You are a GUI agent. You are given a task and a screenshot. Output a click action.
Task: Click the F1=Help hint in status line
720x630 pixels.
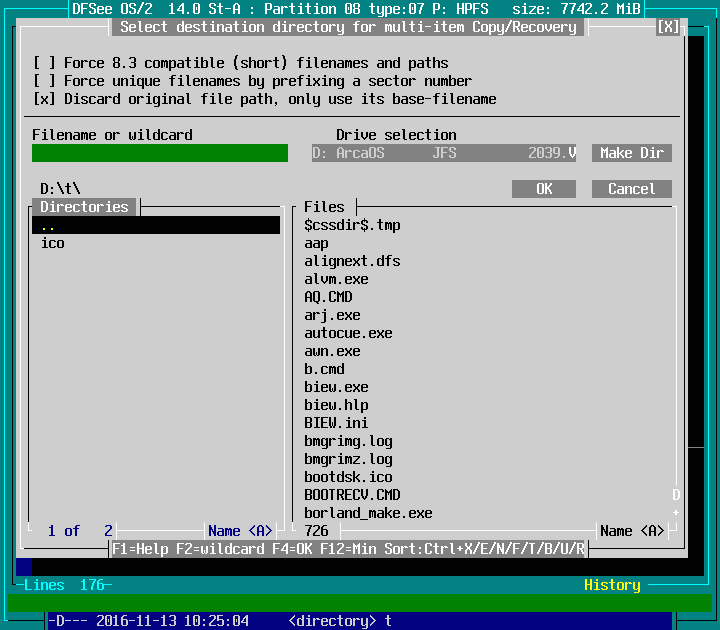(140, 549)
